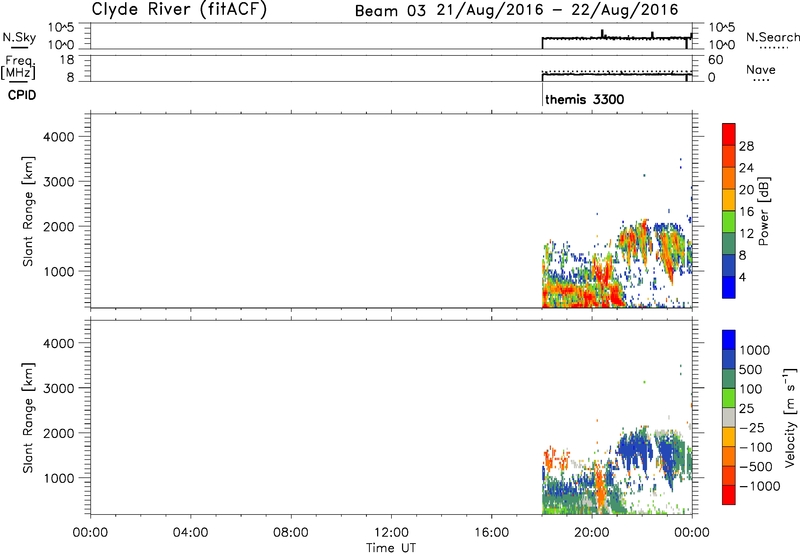Click the "04:00" tick label on the time axis
This screenshot has width=800, height=554.
pos(190,533)
